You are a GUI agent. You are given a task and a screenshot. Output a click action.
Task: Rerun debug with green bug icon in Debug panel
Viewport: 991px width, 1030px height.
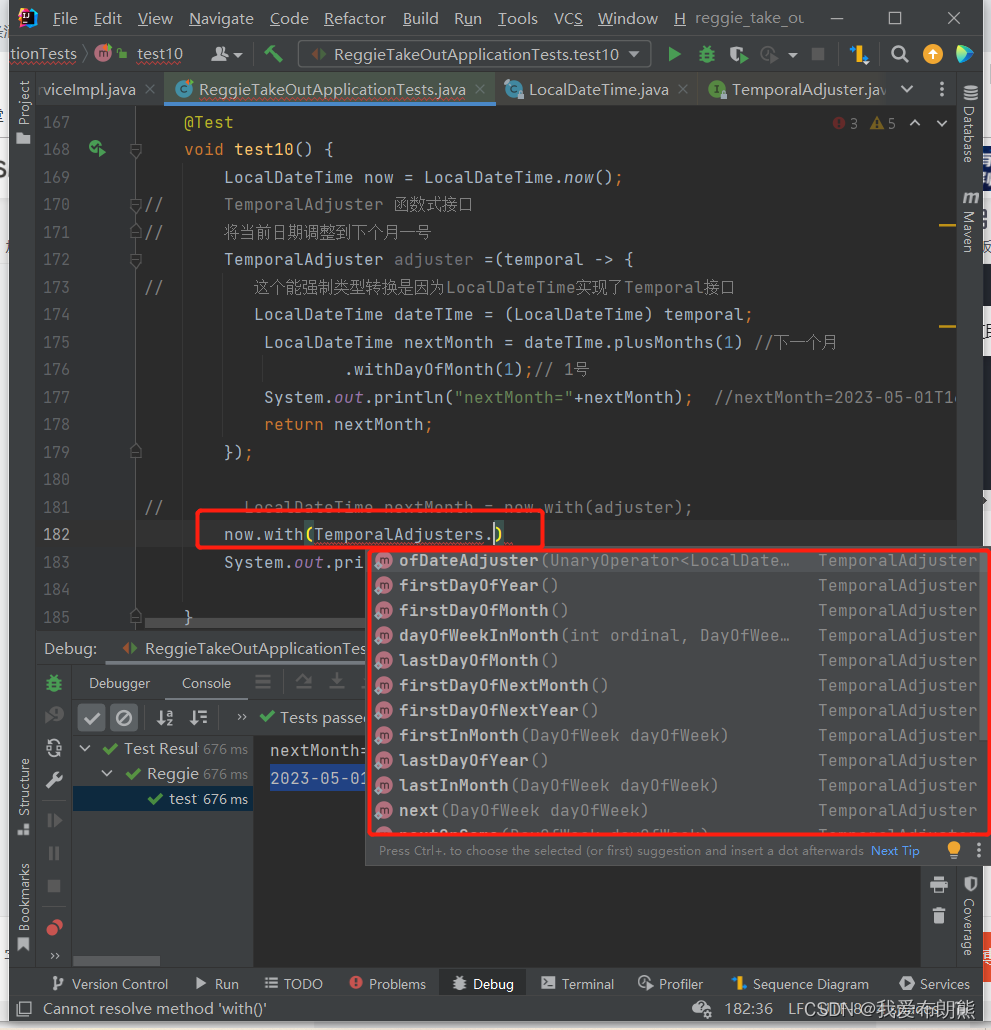coord(54,683)
